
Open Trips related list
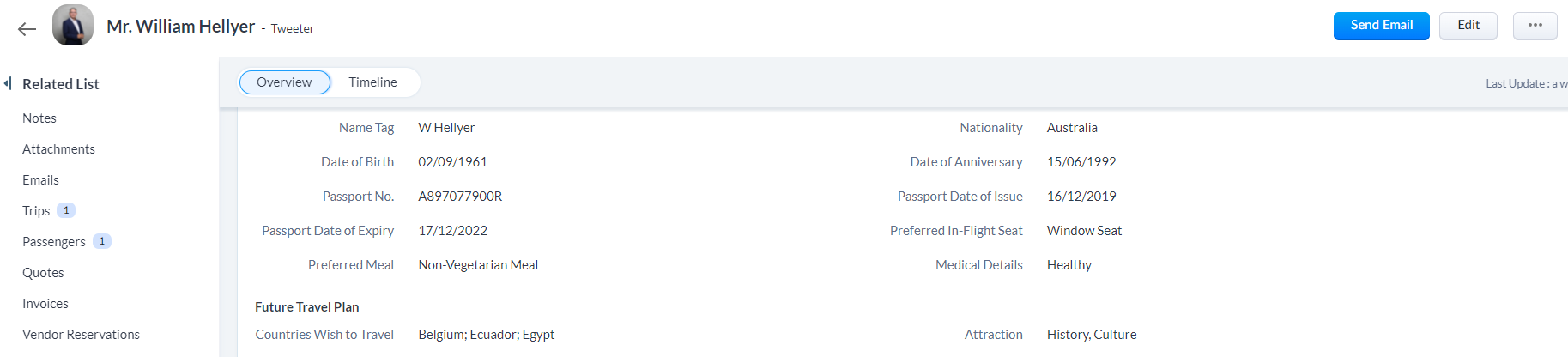tap(36, 211)
